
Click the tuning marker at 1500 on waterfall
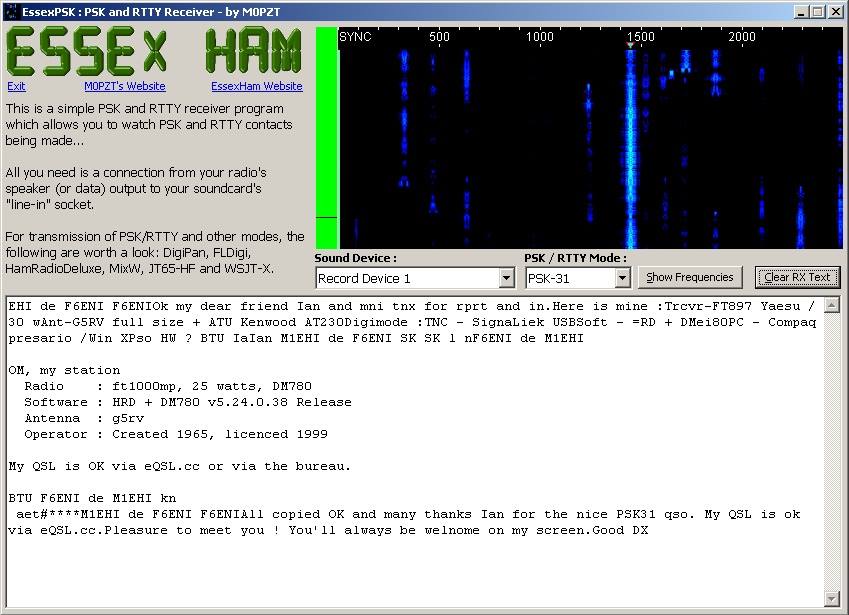click(630, 45)
